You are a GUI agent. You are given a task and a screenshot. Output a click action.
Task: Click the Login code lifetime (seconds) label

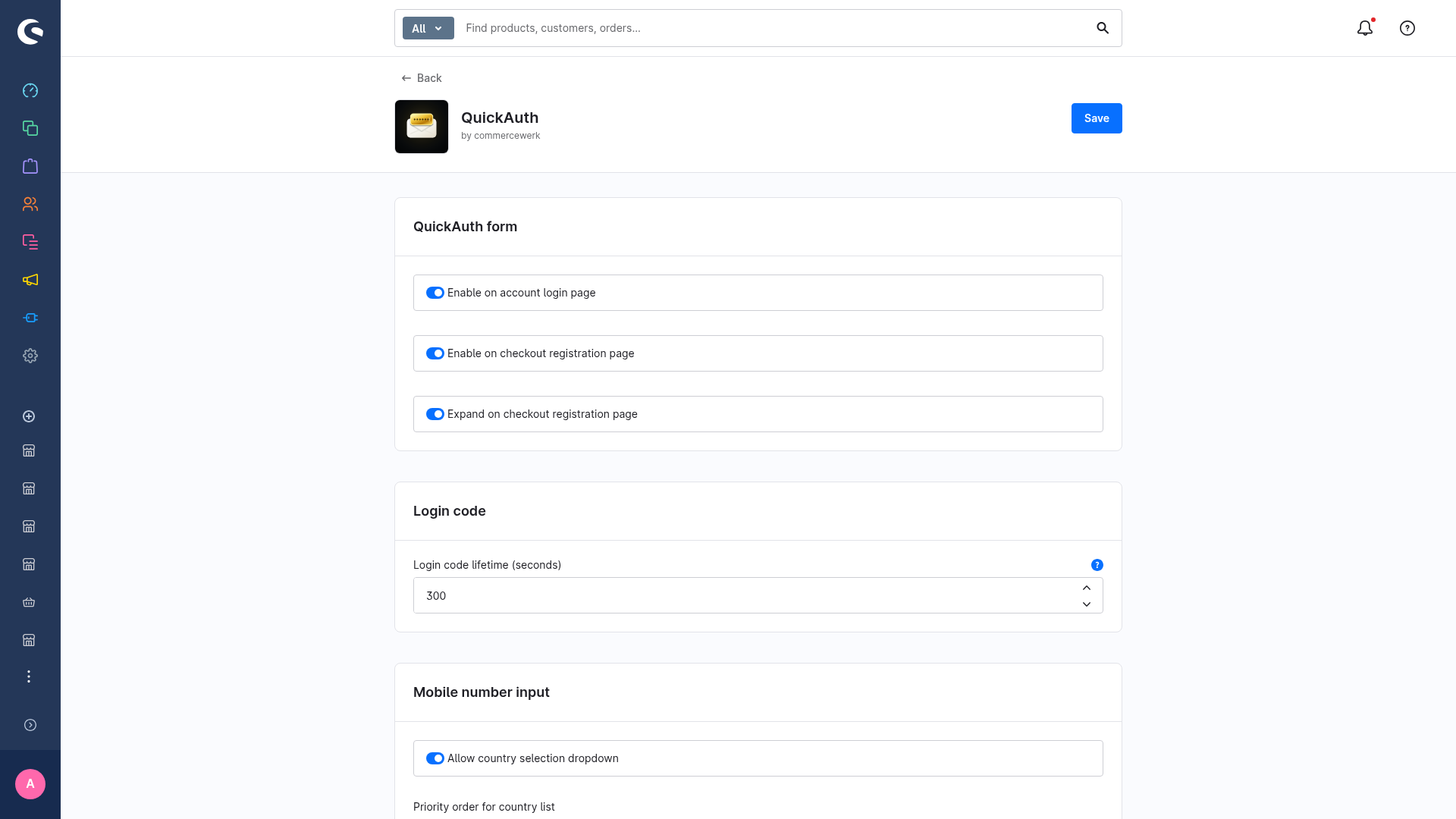click(x=487, y=565)
